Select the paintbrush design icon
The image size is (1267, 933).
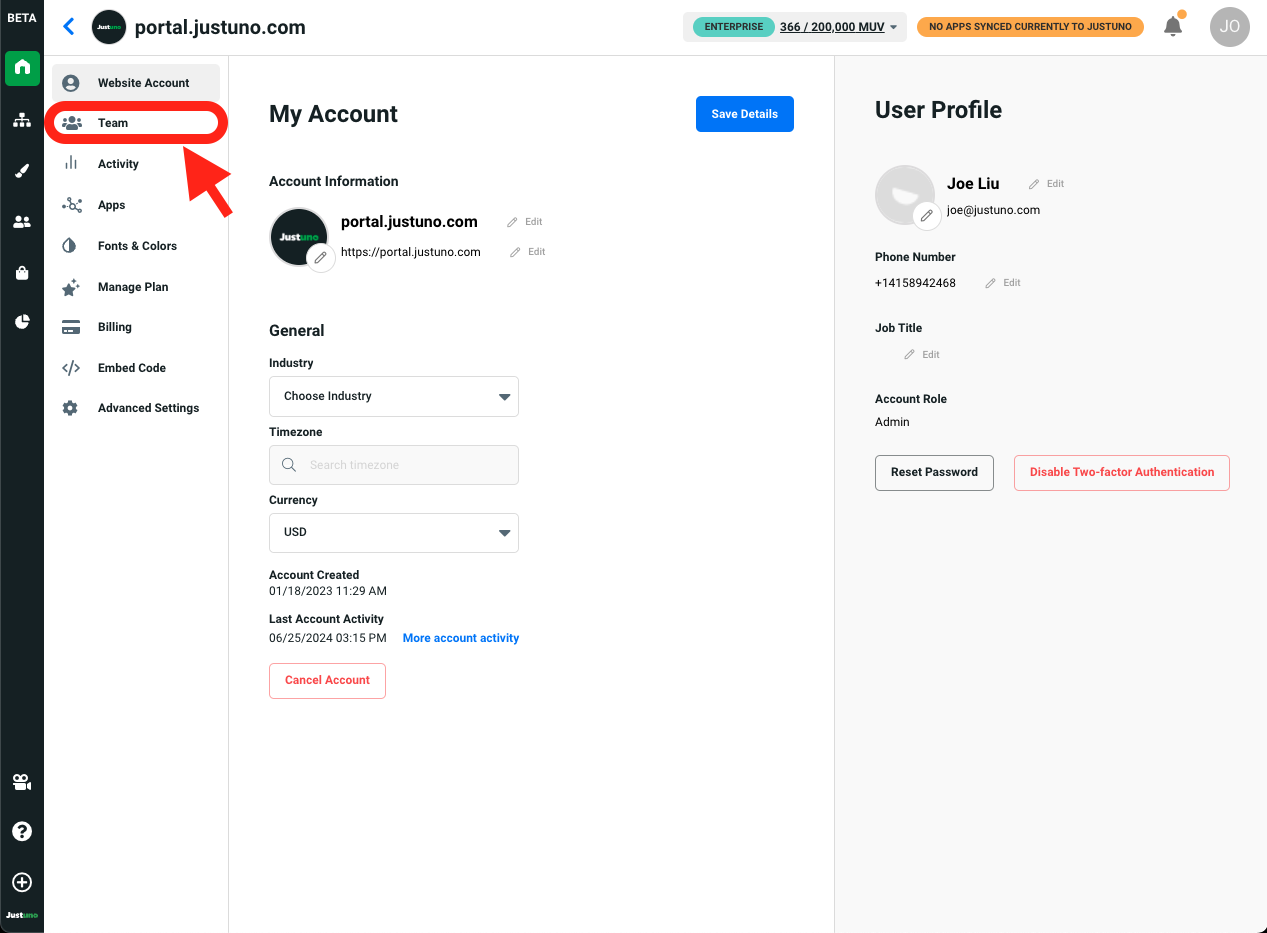[22, 171]
